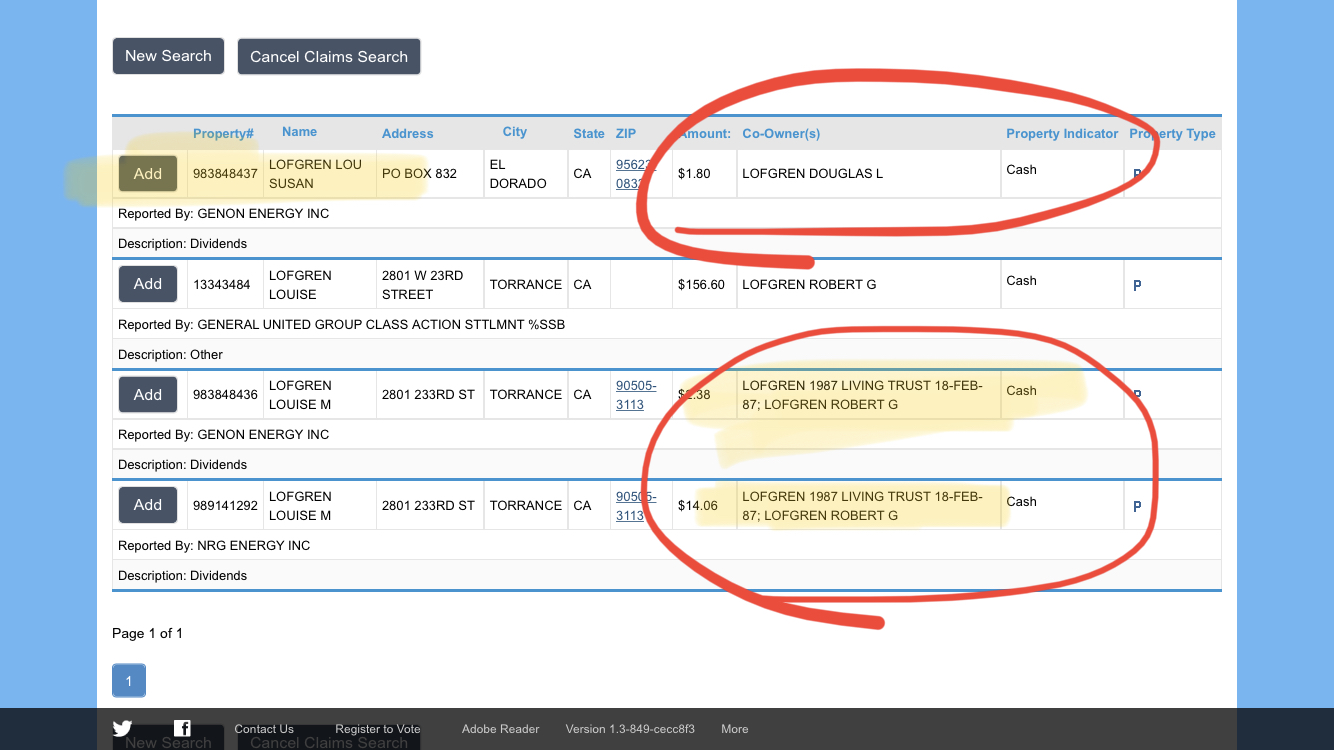Open the Facebook icon in footer
Image resolution: width=1334 pixels, height=750 pixels.
click(x=182, y=729)
